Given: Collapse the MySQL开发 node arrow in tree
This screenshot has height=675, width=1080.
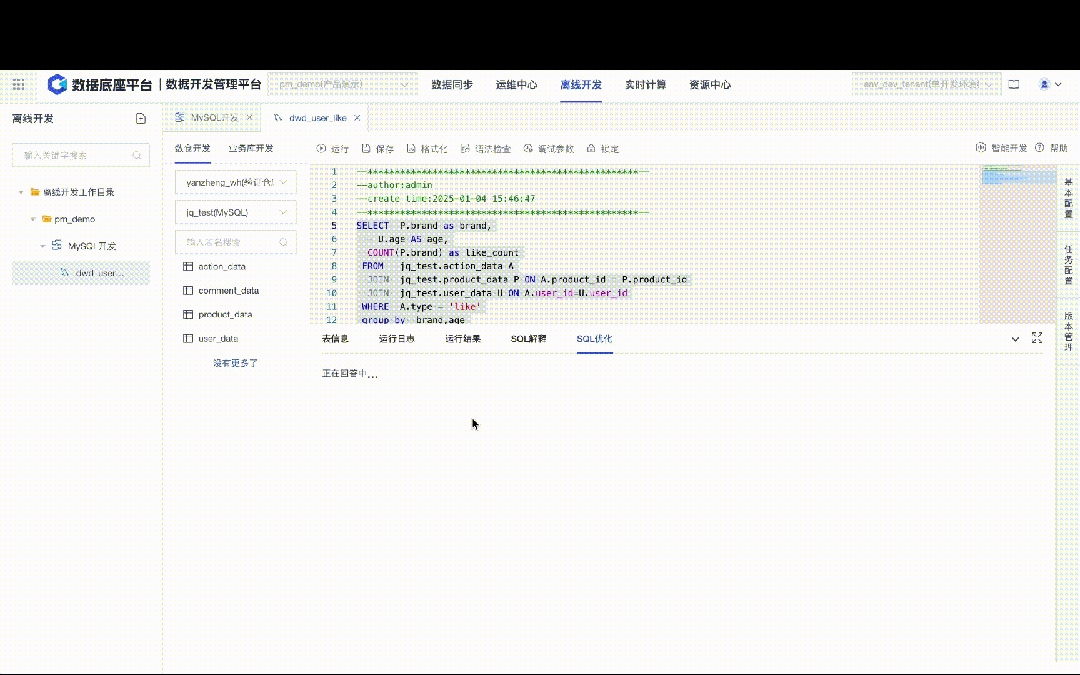Looking at the screenshot, I should [x=43, y=246].
